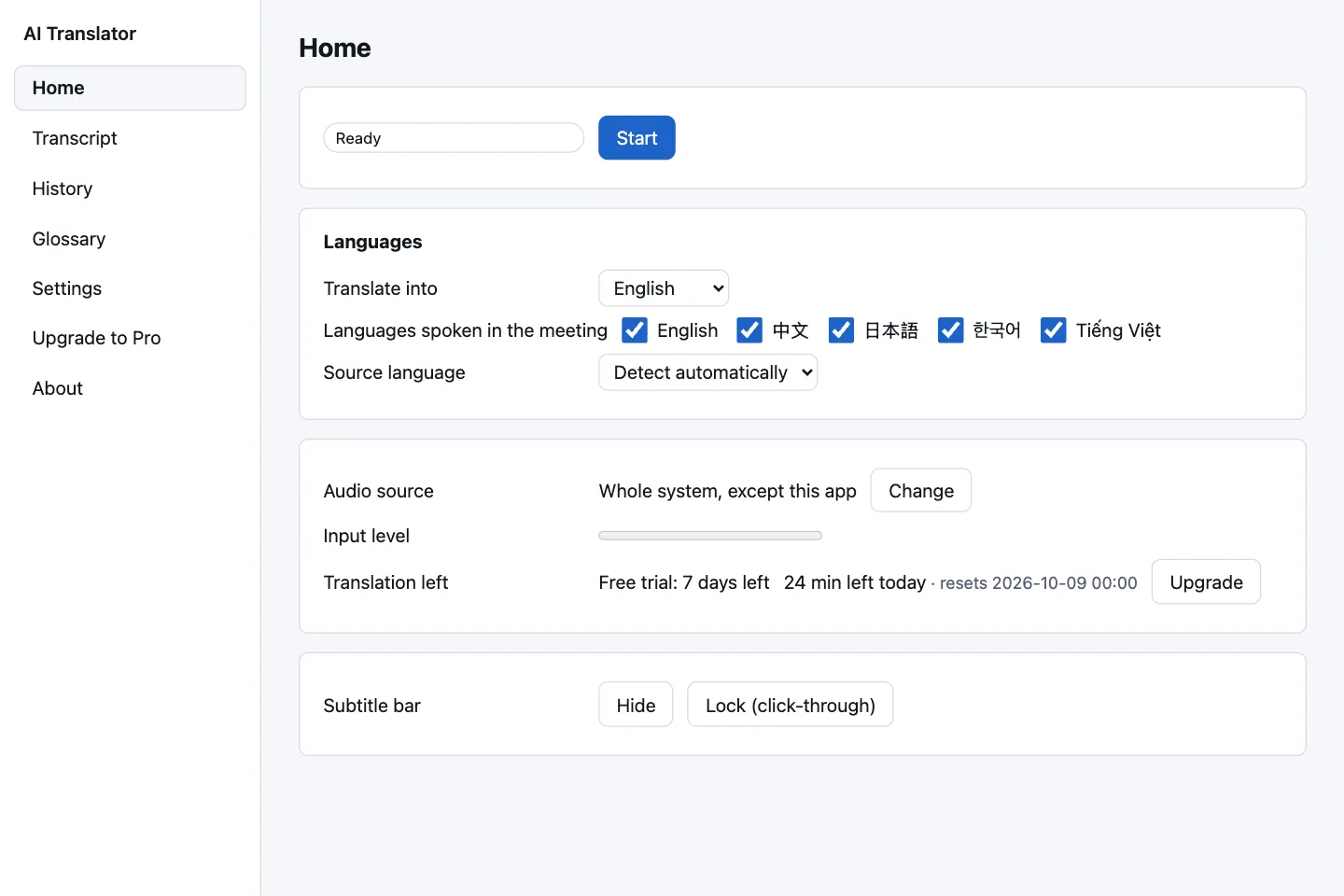The width and height of the screenshot is (1344, 896).
Task: Open the Translate into dropdown
Action: point(664,288)
